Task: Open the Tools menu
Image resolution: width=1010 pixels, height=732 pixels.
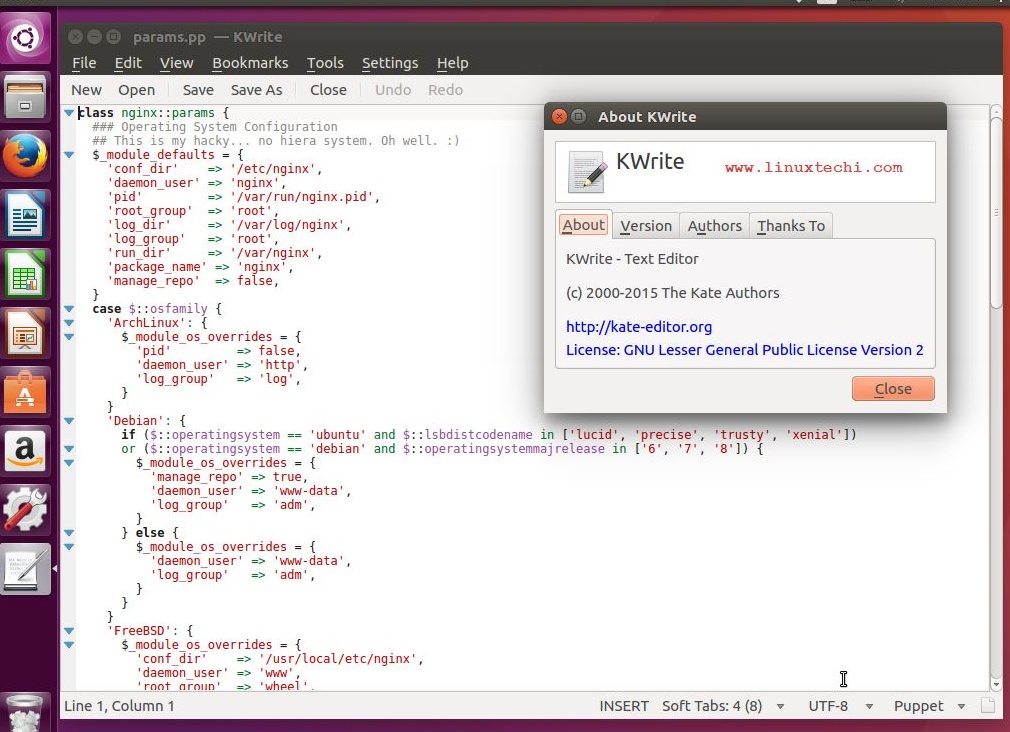Action: pos(325,63)
